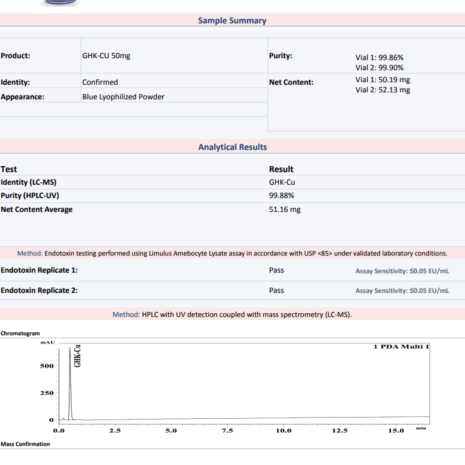Click the '5.0' x-axis tick label

tap(171, 431)
